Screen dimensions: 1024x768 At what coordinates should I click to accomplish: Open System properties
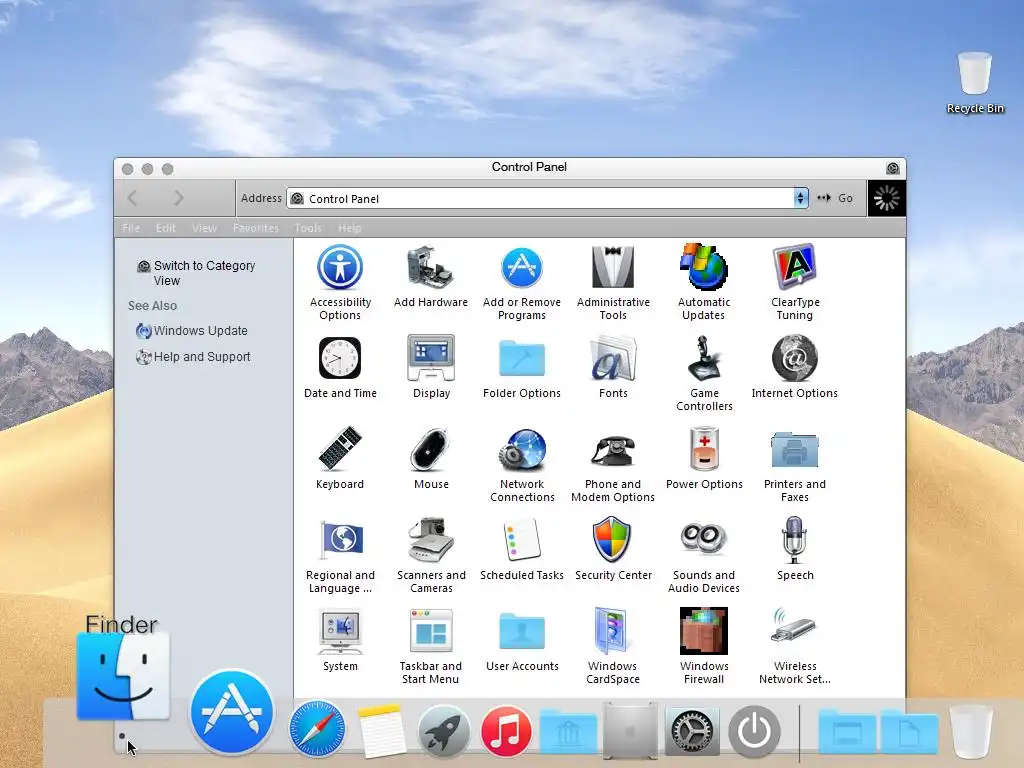point(340,639)
